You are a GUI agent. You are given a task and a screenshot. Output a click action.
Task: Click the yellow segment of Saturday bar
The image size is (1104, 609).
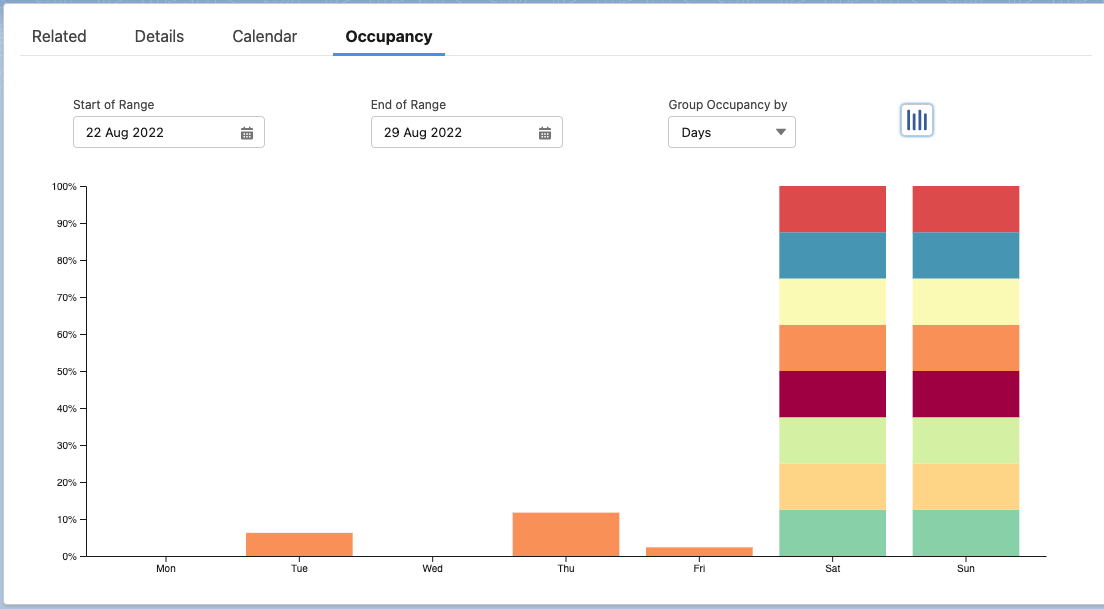[x=832, y=301]
